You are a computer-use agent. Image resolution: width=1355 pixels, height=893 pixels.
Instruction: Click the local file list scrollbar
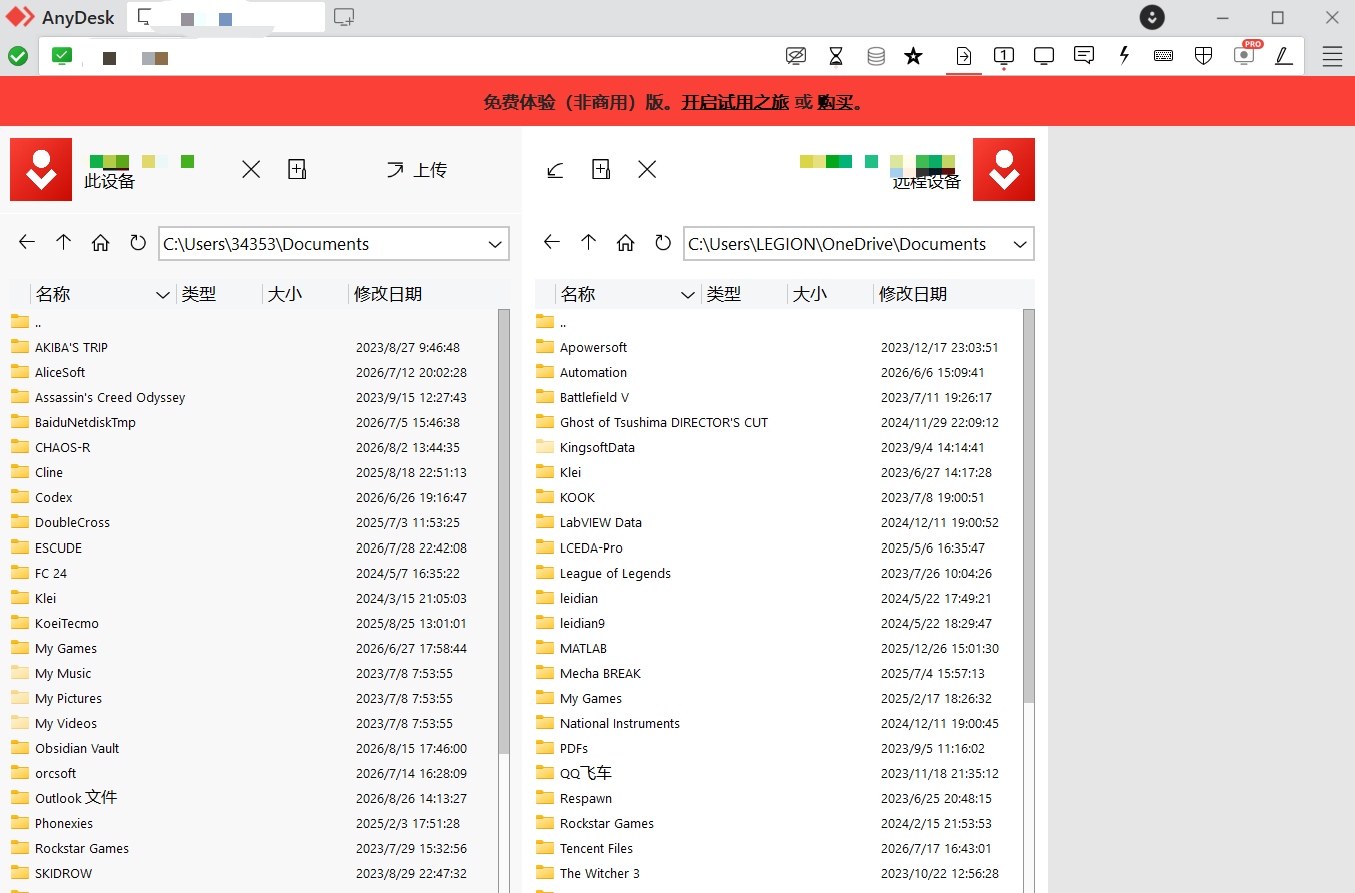pos(504,530)
